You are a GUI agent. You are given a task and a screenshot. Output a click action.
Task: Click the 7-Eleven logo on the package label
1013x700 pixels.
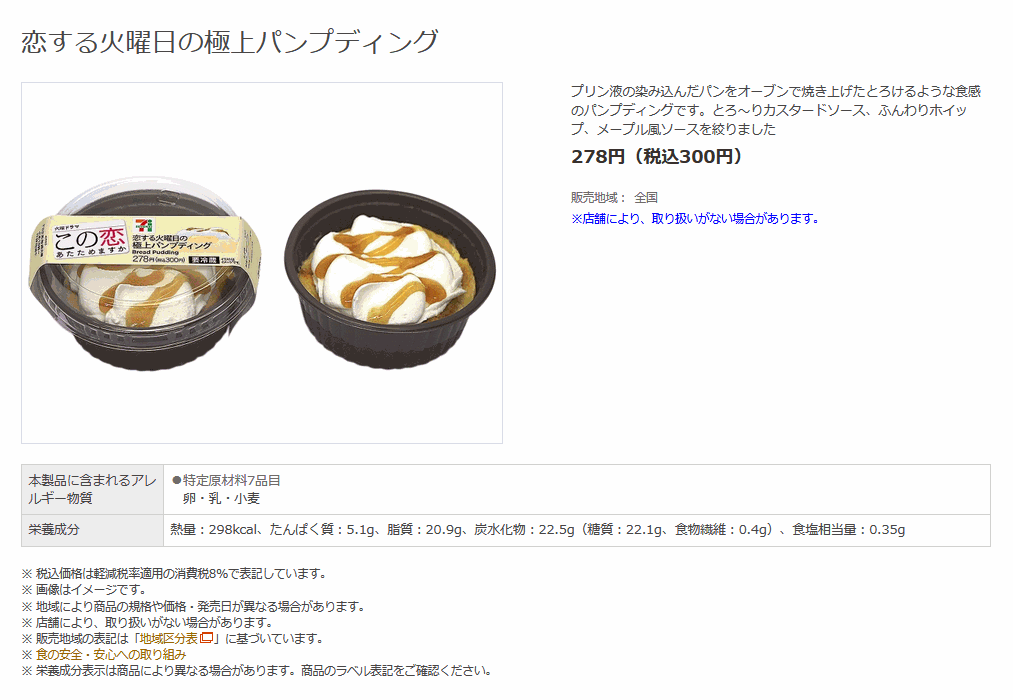145,225
